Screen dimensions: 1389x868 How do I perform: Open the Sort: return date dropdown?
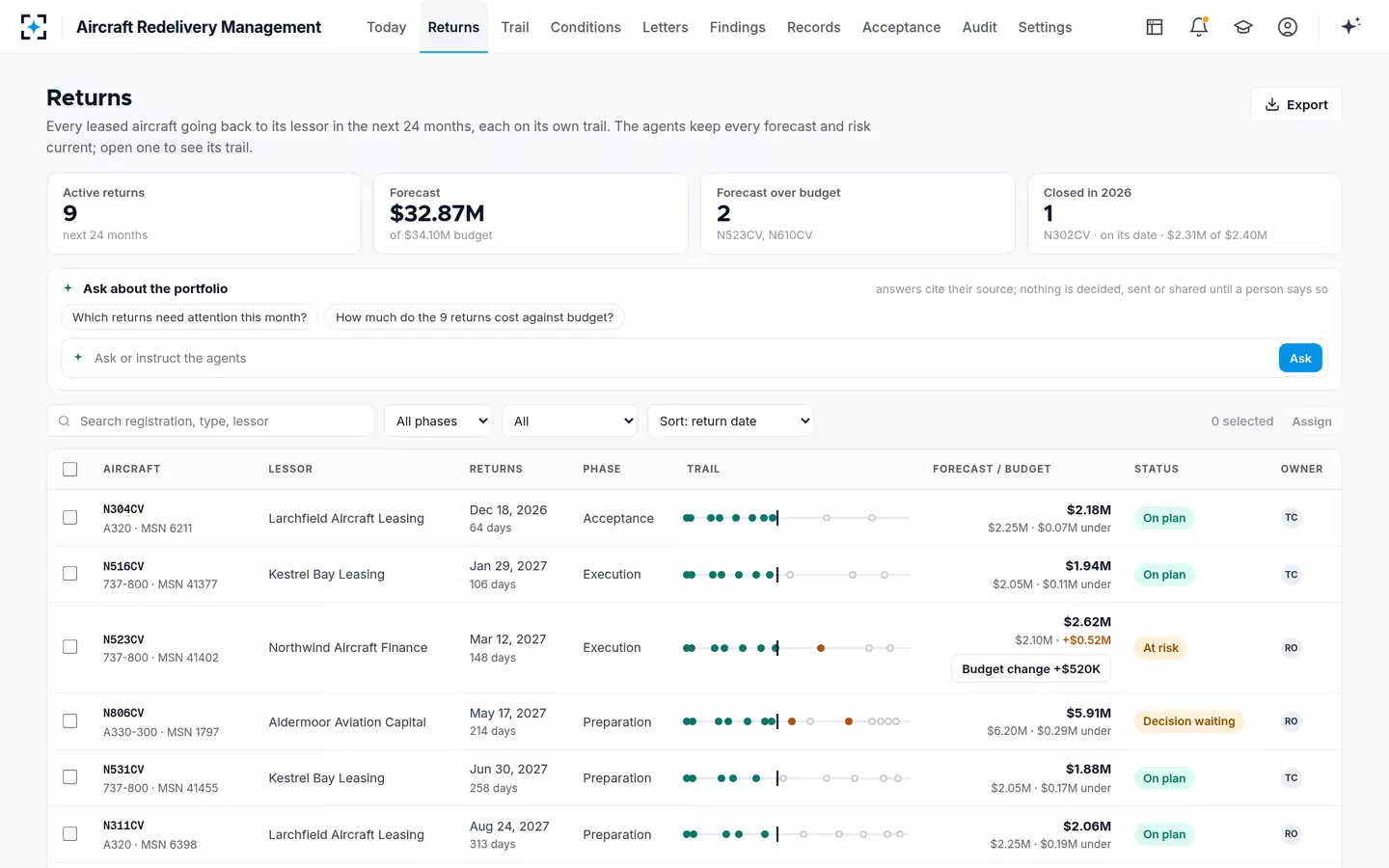[730, 420]
